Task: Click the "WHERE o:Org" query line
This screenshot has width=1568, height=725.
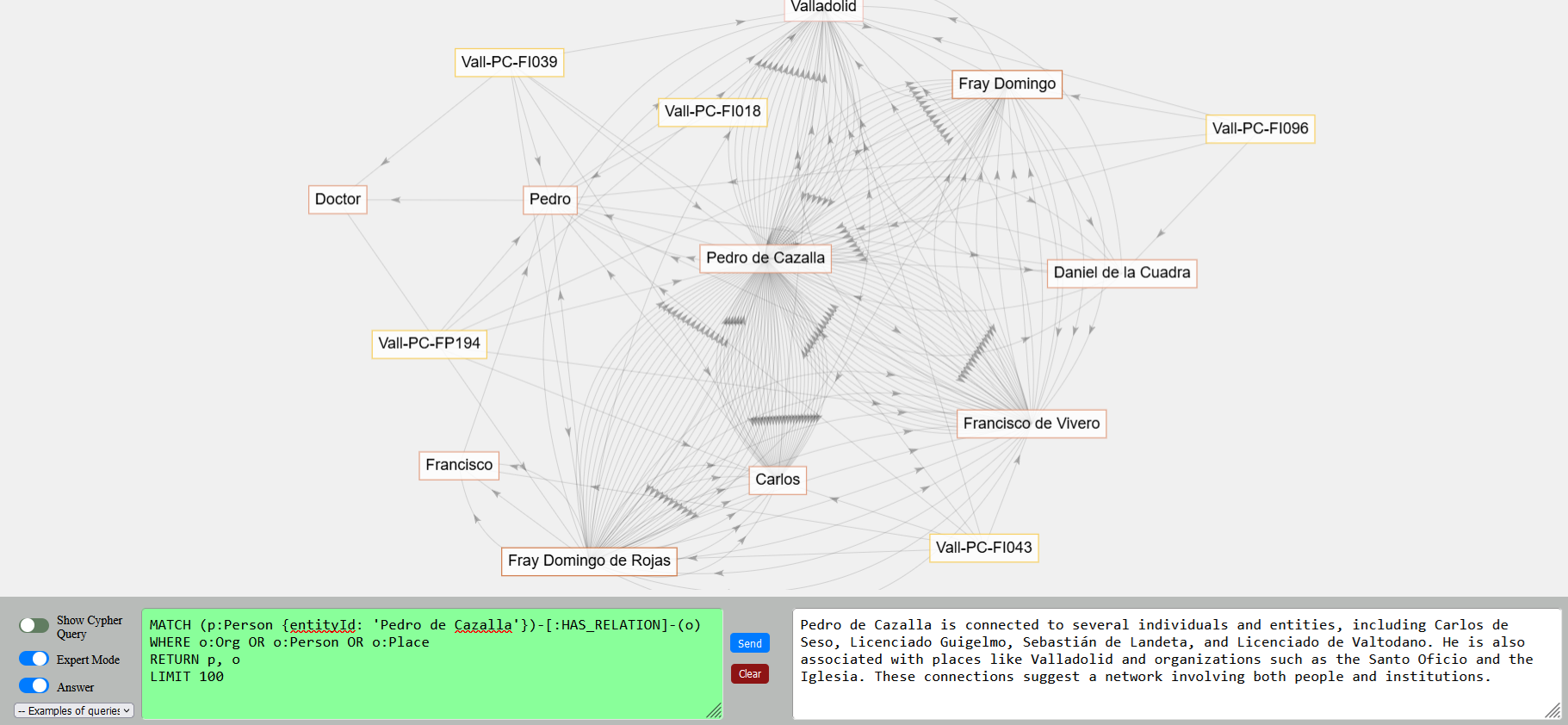Action: point(289,642)
